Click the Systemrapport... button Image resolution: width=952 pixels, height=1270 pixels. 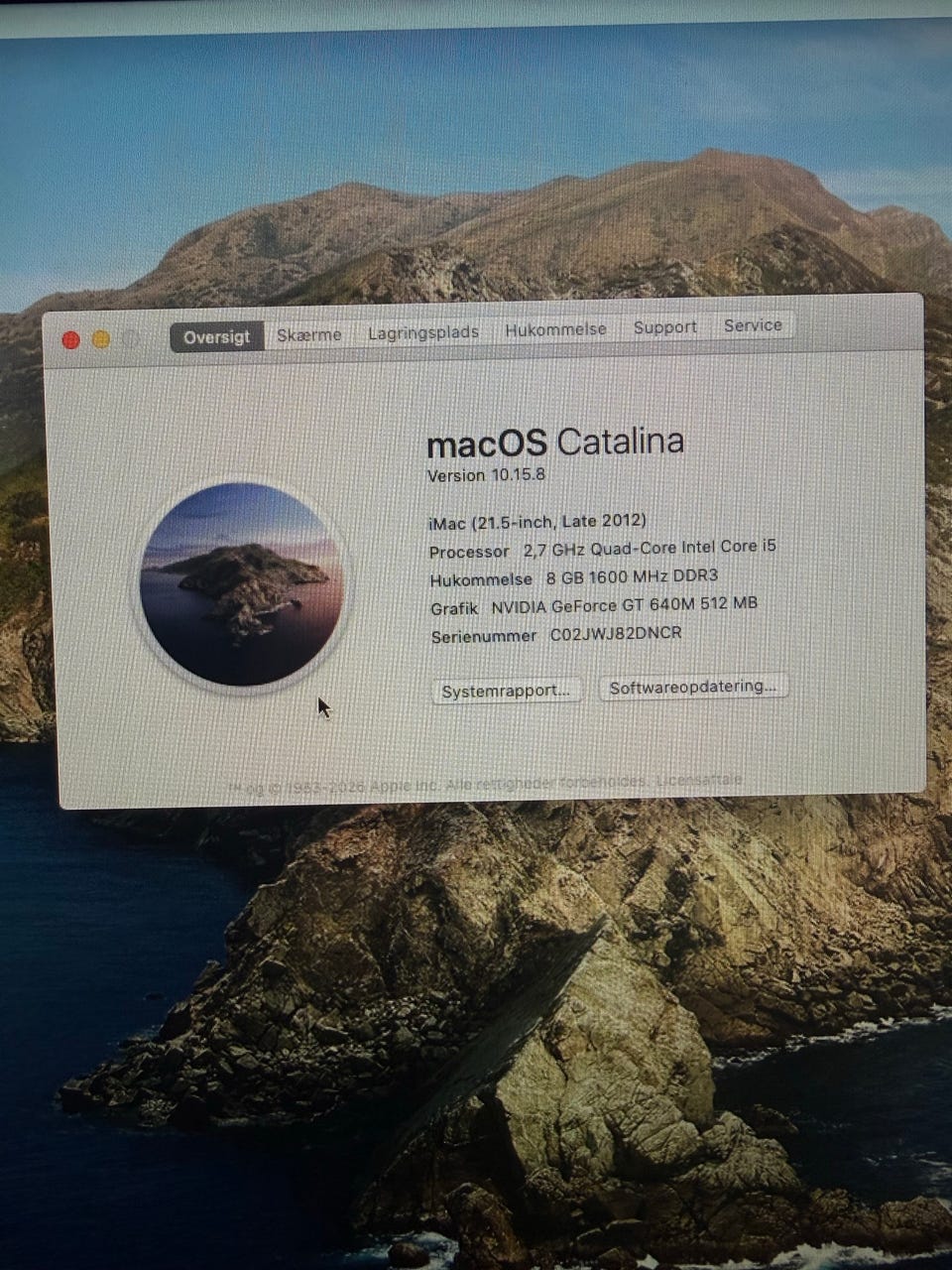pyautogui.click(x=506, y=691)
